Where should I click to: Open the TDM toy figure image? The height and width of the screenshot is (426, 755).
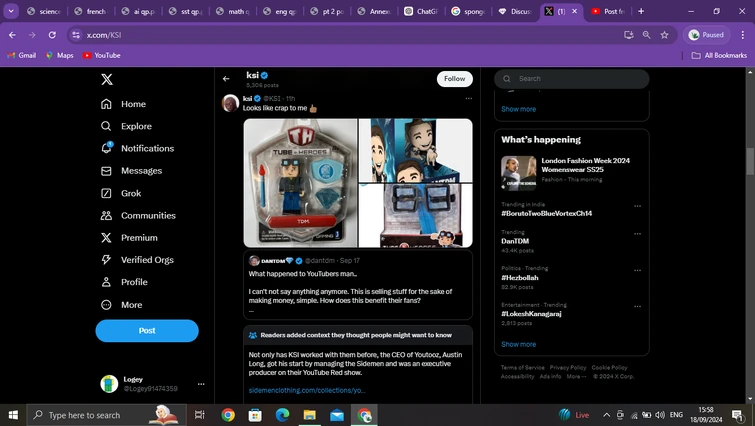(300, 183)
